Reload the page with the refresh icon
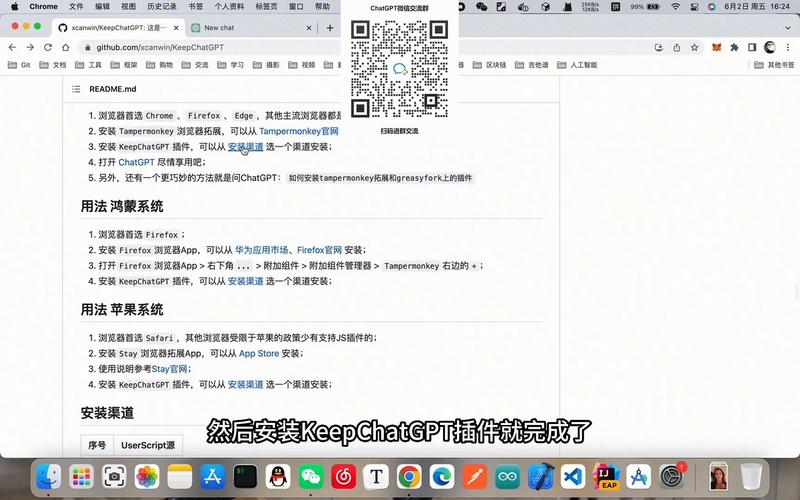The height and width of the screenshot is (500, 800). pos(49,47)
